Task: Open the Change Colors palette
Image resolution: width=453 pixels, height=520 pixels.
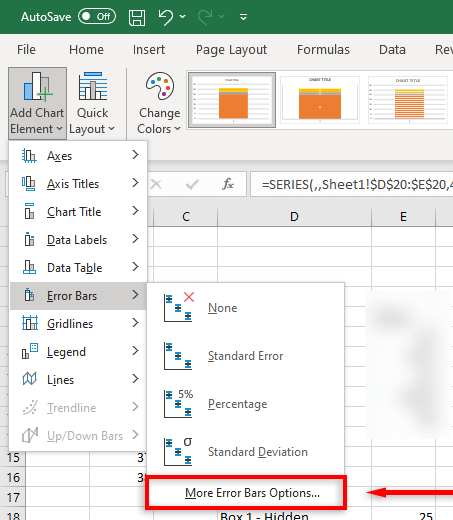Action: [x=159, y=103]
